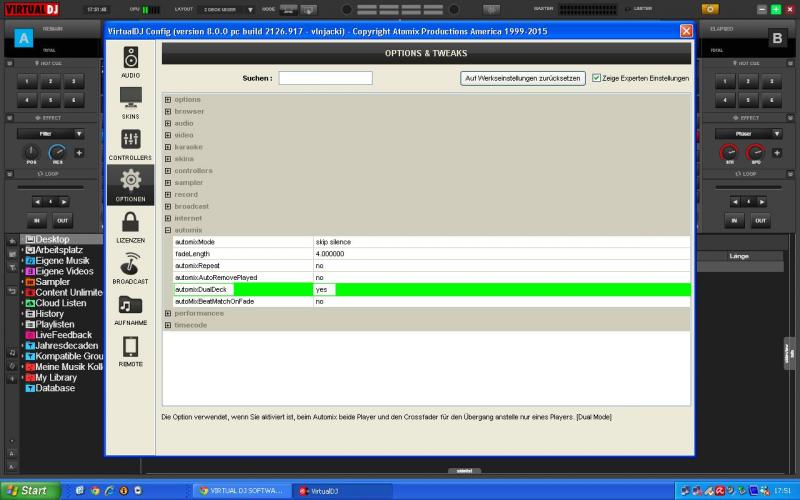Expand the performances category
This screenshot has width=800, height=500.
tap(168, 313)
